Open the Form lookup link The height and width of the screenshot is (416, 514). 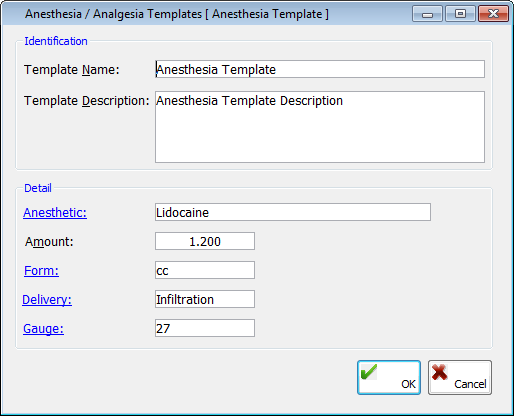coord(41,271)
